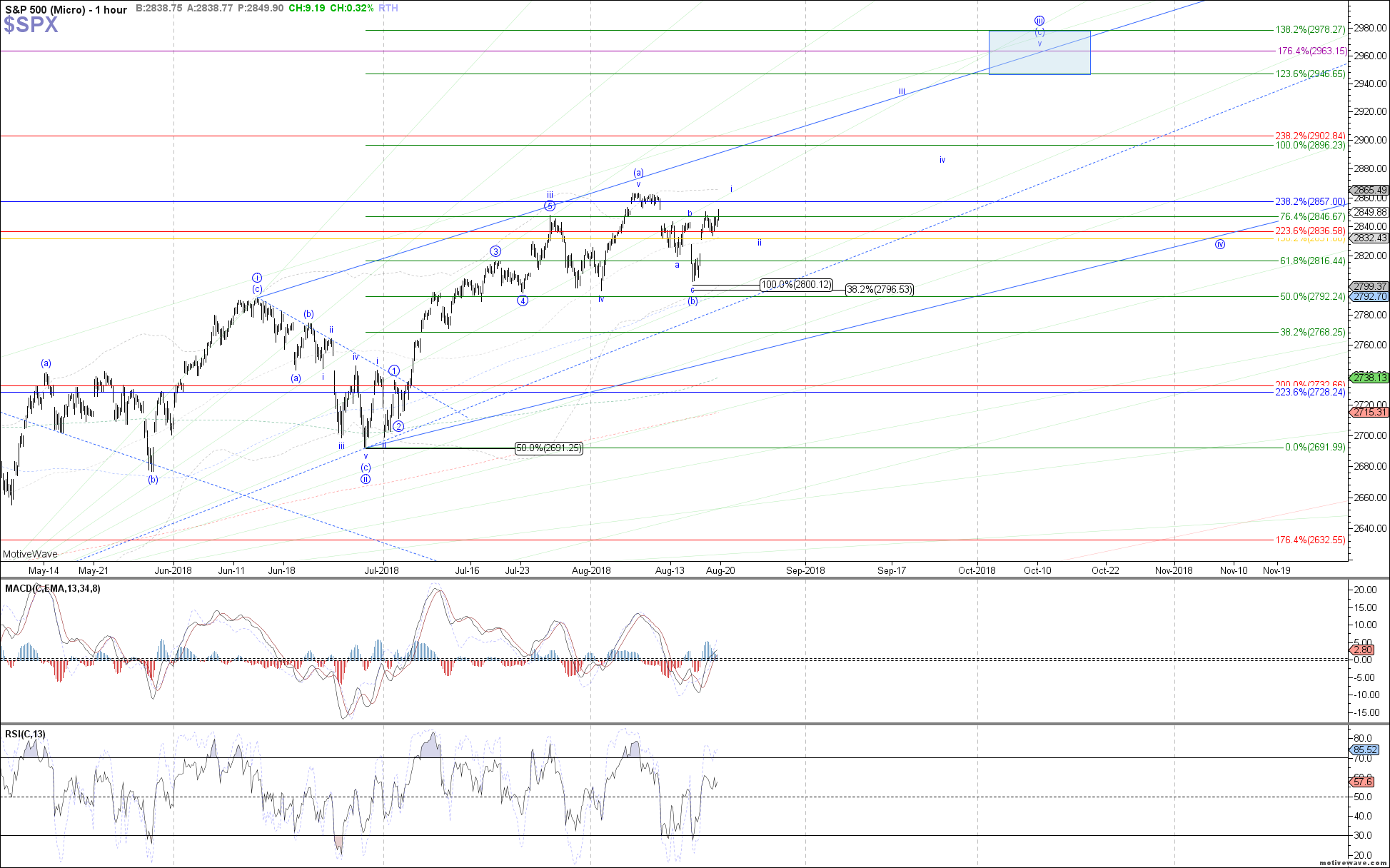This screenshot has height=868, width=1390.
Task: Click the last price P:2849.90
Action: [261, 8]
